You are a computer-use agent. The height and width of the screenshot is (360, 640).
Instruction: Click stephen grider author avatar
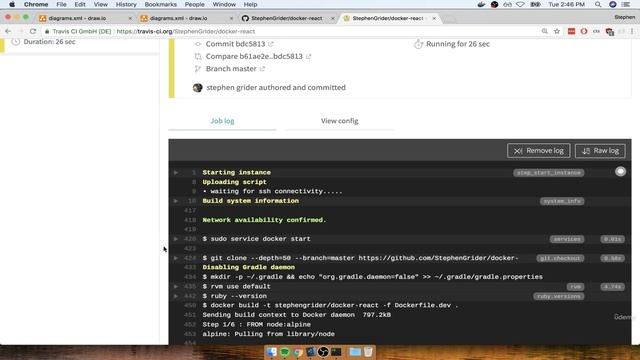coord(198,87)
